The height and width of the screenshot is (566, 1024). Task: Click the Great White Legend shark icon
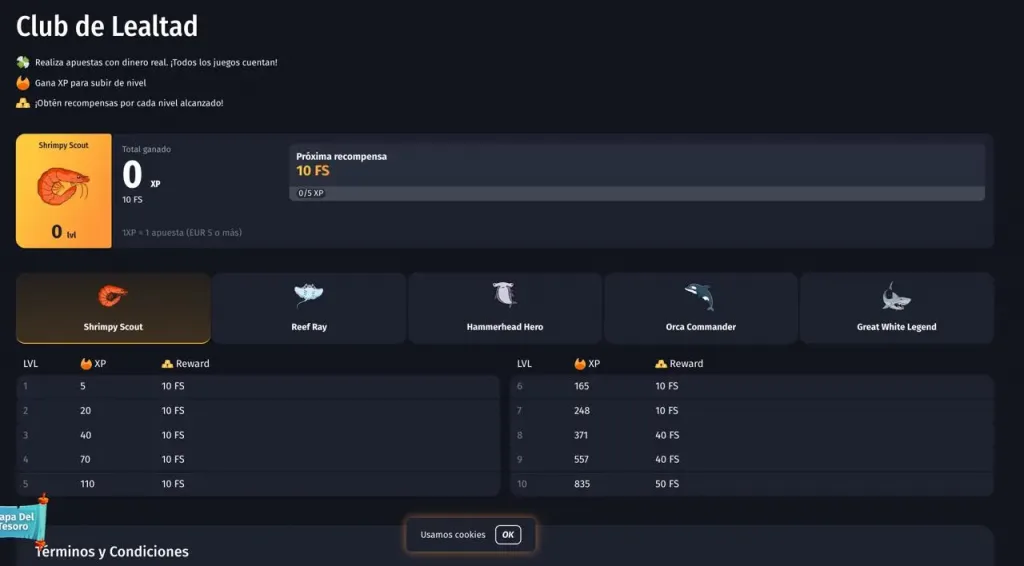896,296
